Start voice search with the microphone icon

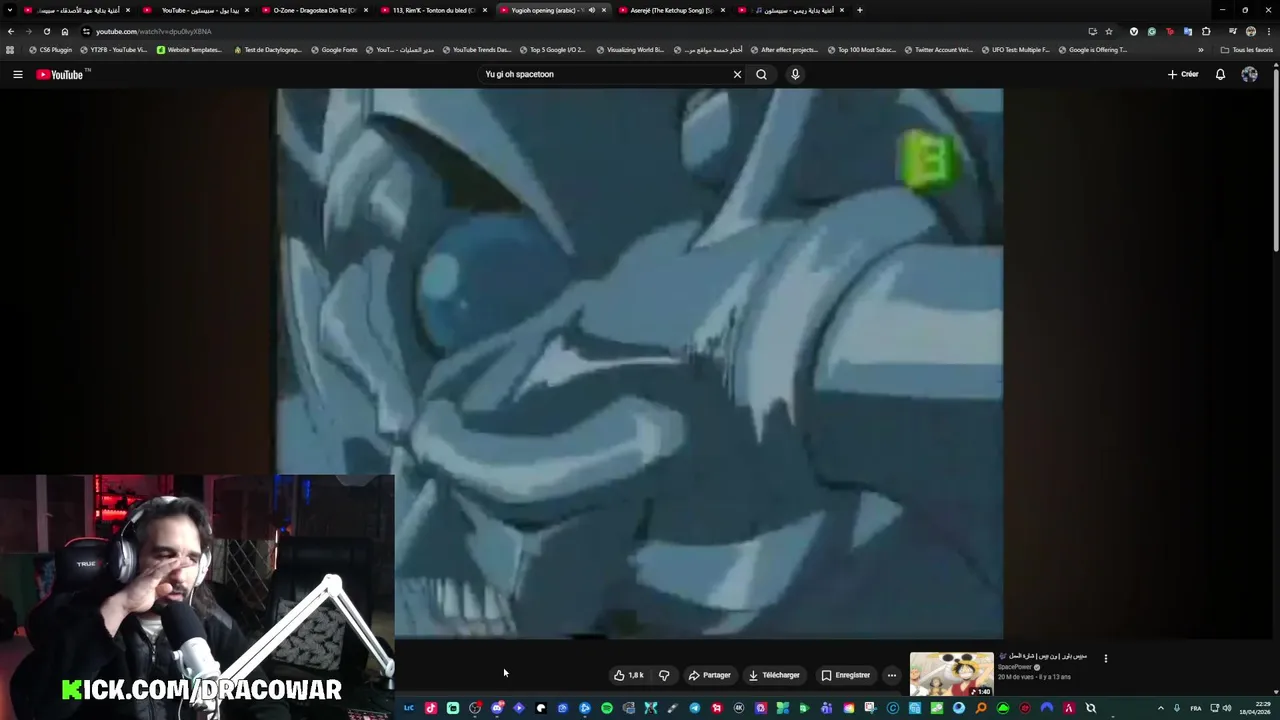coord(795,74)
